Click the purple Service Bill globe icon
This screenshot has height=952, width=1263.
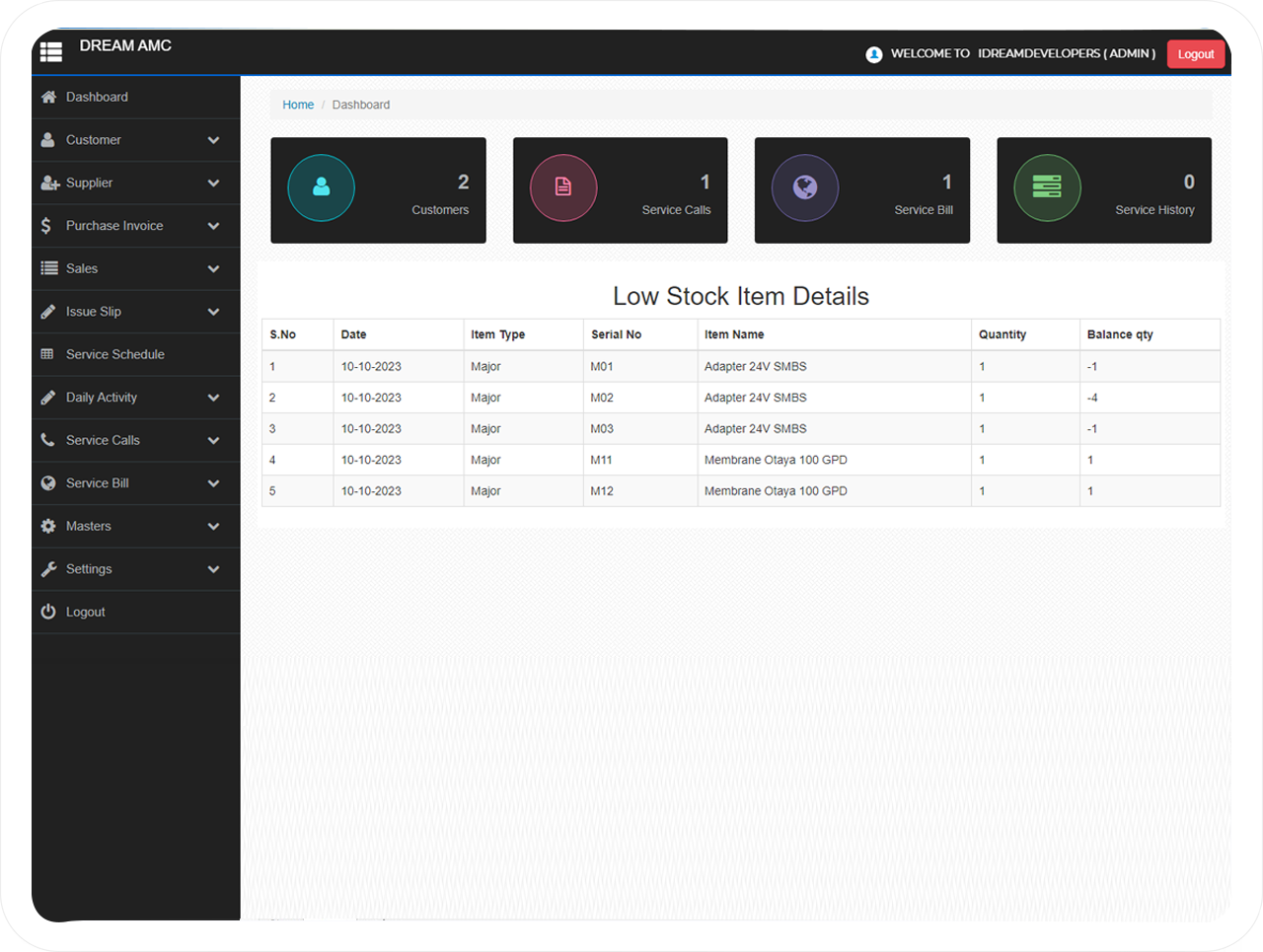[805, 187]
